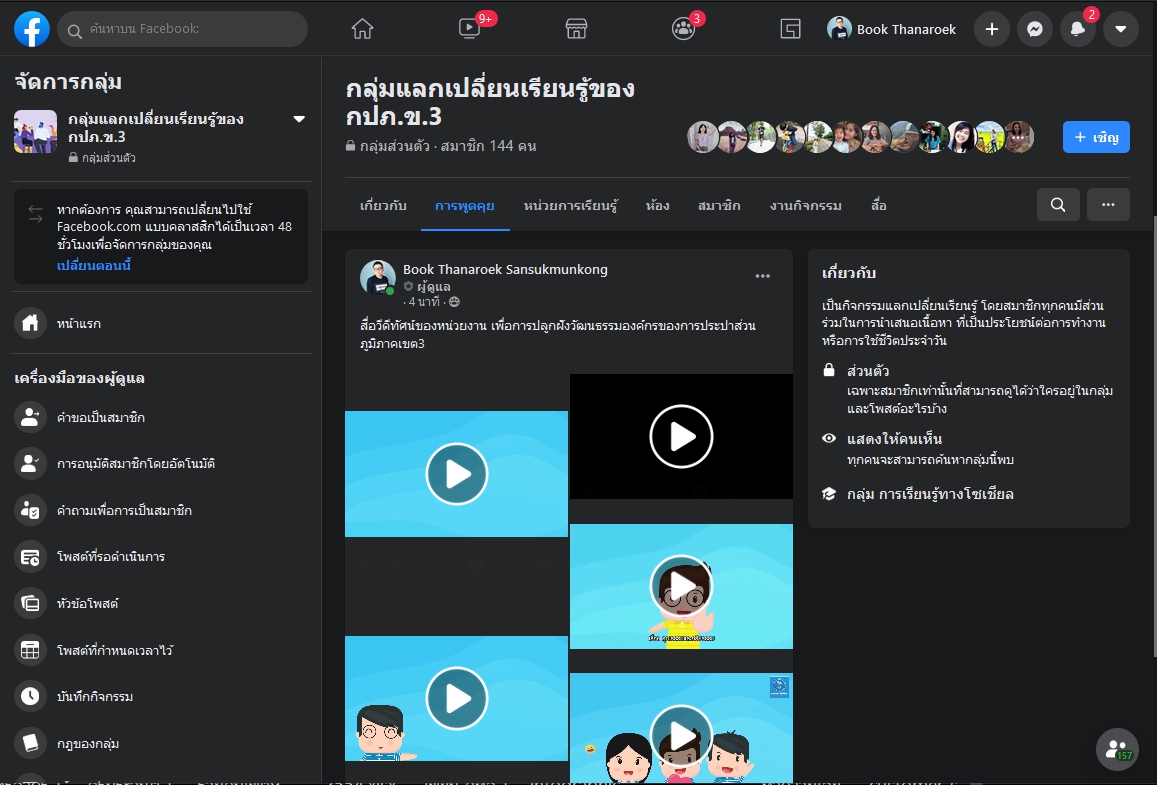This screenshot has height=785, width=1157.
Task: Open Groups icon in top bar
Action: [x=683, y=29]
